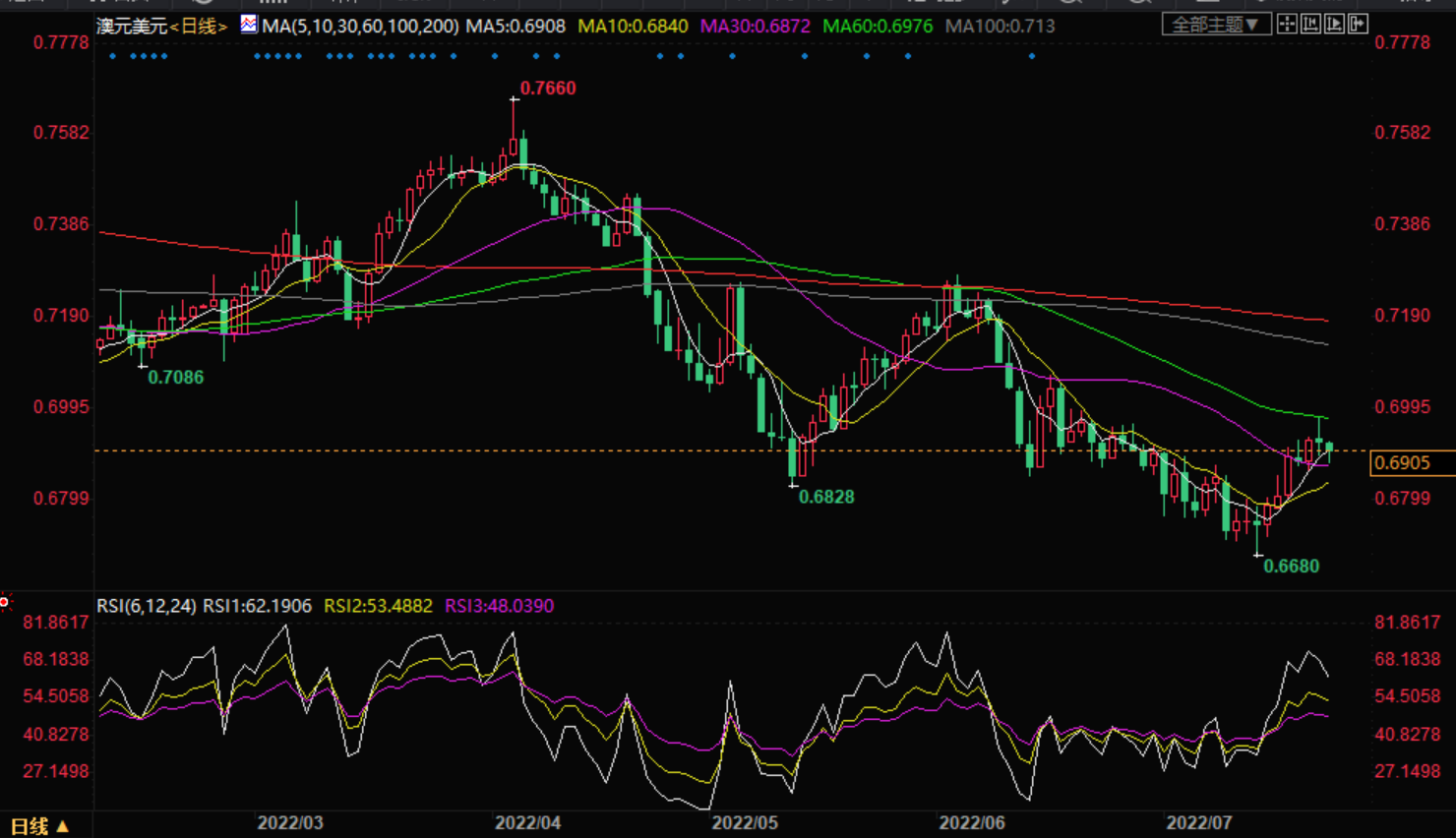Click the jump-to-start range icon
Viewport: 1456px width, 838px height.
tap(1310, 25)
